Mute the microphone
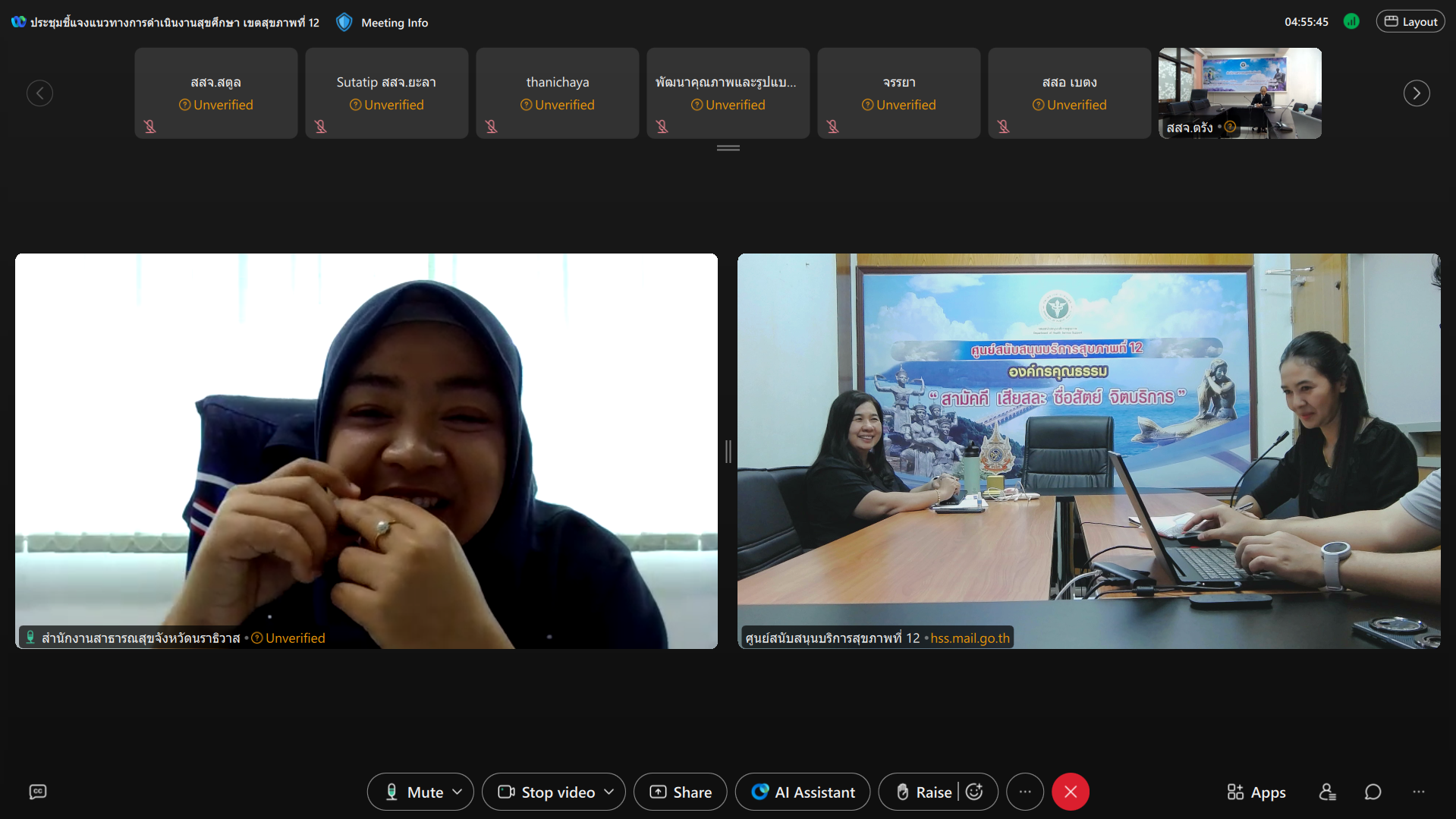The image size is (1456, 819). click(x=414, y=792)
